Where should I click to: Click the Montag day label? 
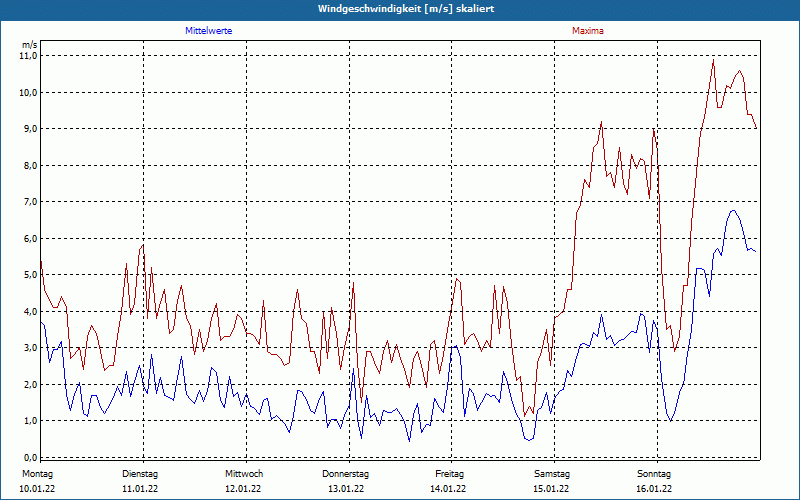click(37, 474)
